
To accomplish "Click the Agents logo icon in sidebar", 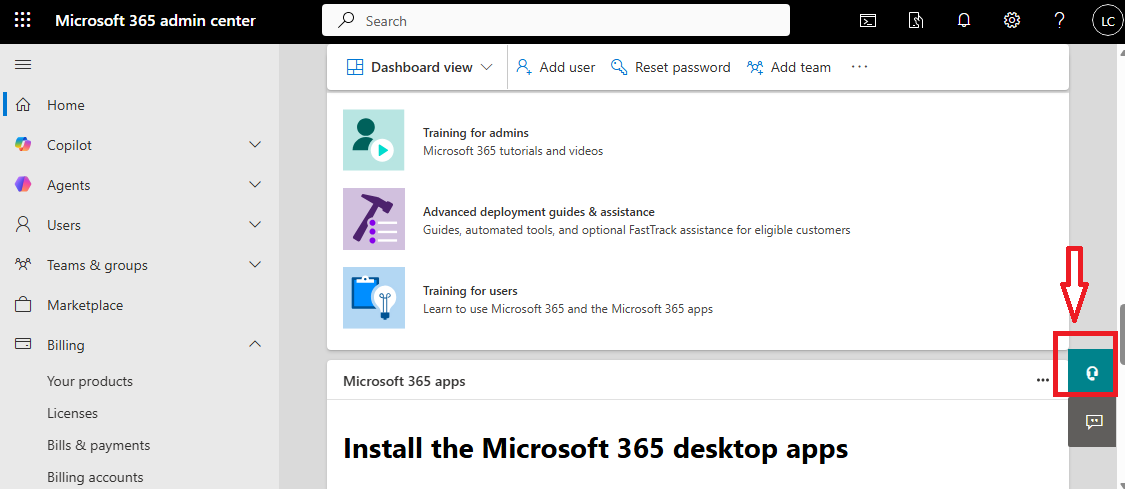I will [x=23, y=185].
